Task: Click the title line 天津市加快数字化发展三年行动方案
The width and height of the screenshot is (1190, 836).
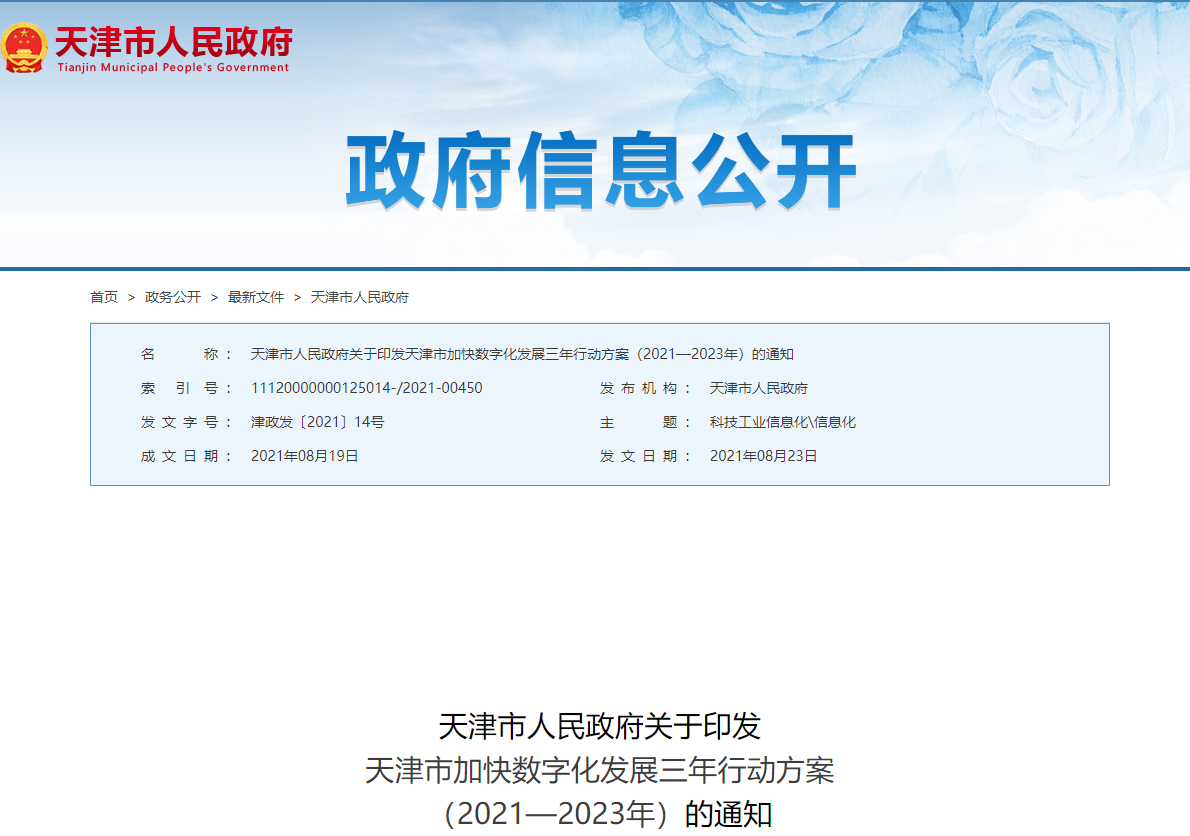Action: point(600,770)
